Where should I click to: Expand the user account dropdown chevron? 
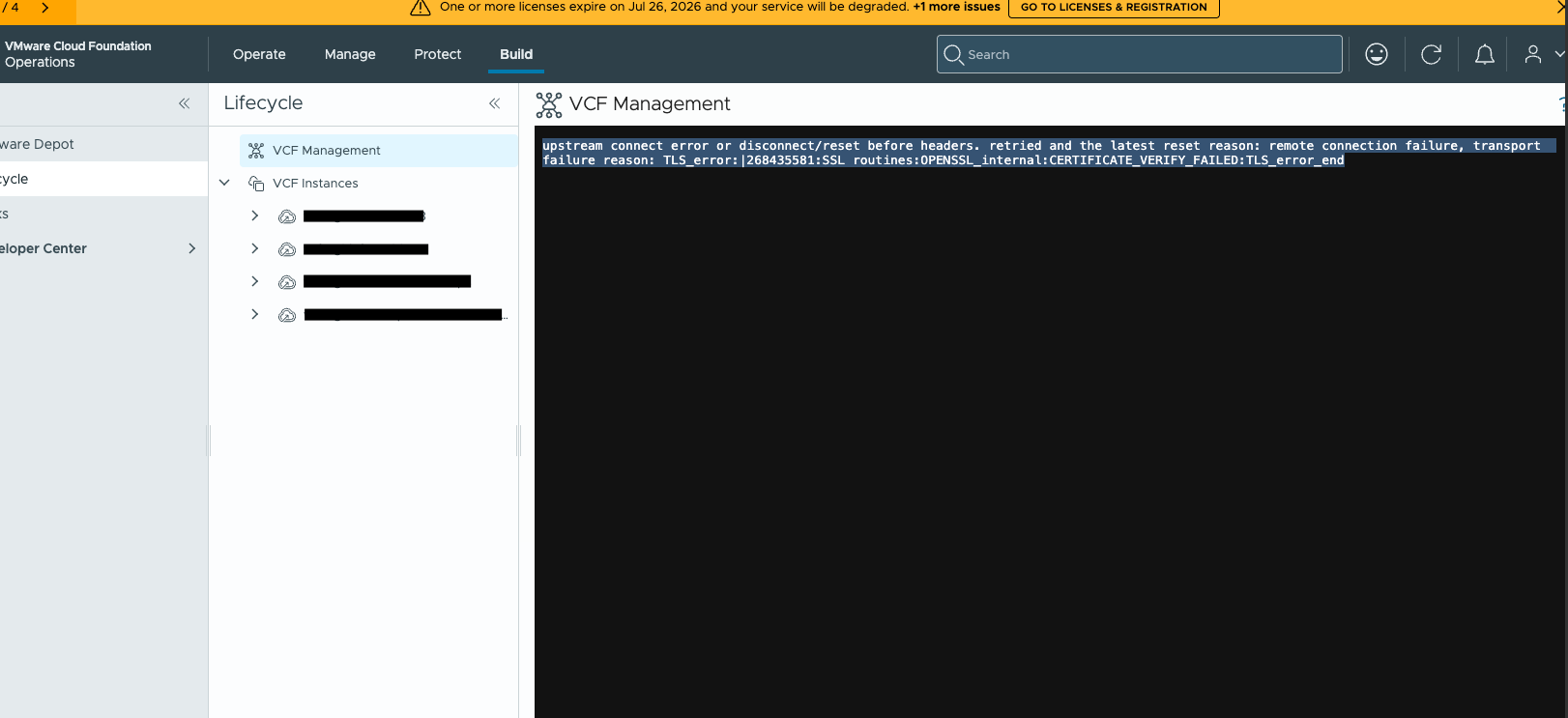click(x=1559, y=54)
